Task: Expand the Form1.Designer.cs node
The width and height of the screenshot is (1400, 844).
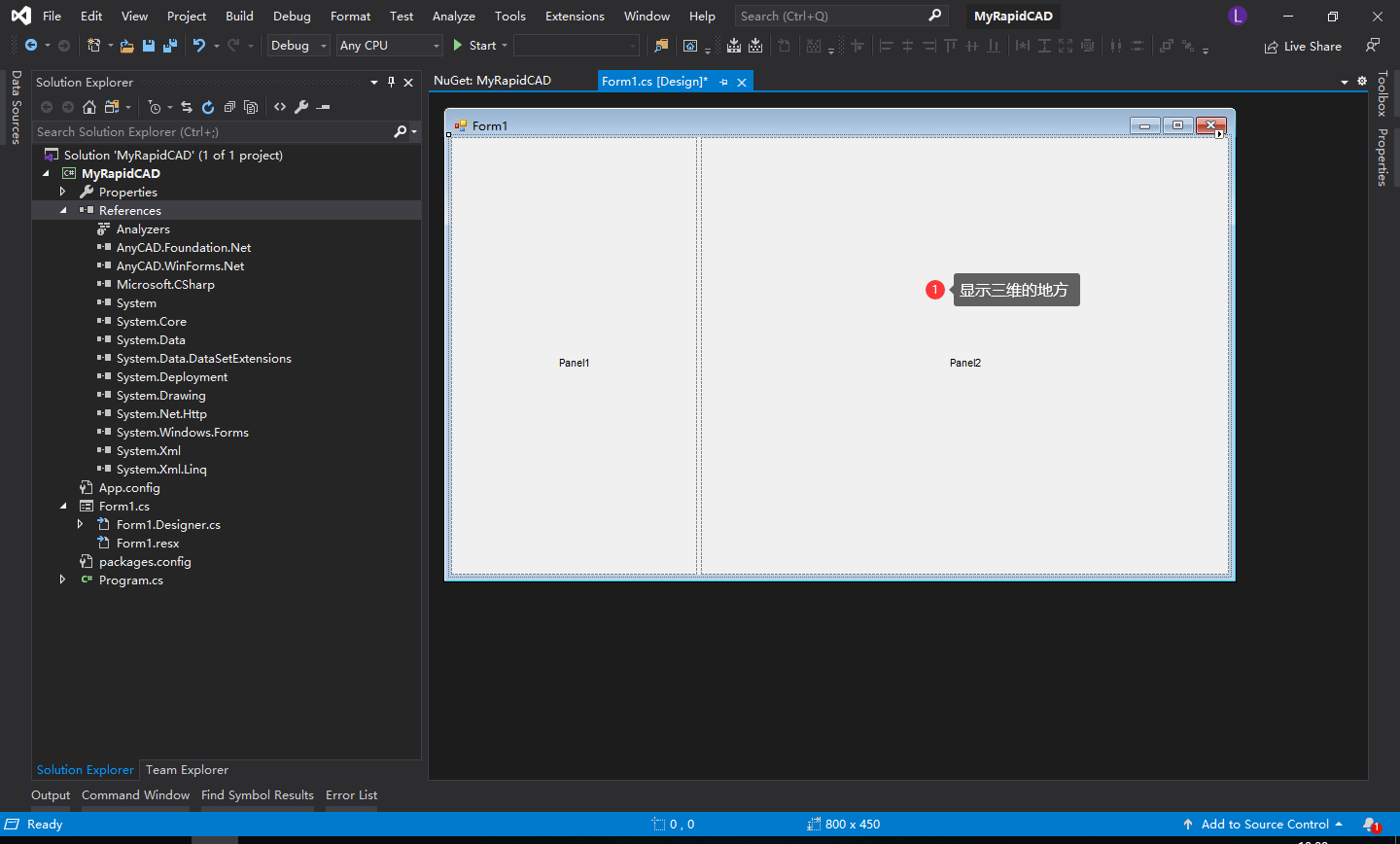Action: pos(81,524)
